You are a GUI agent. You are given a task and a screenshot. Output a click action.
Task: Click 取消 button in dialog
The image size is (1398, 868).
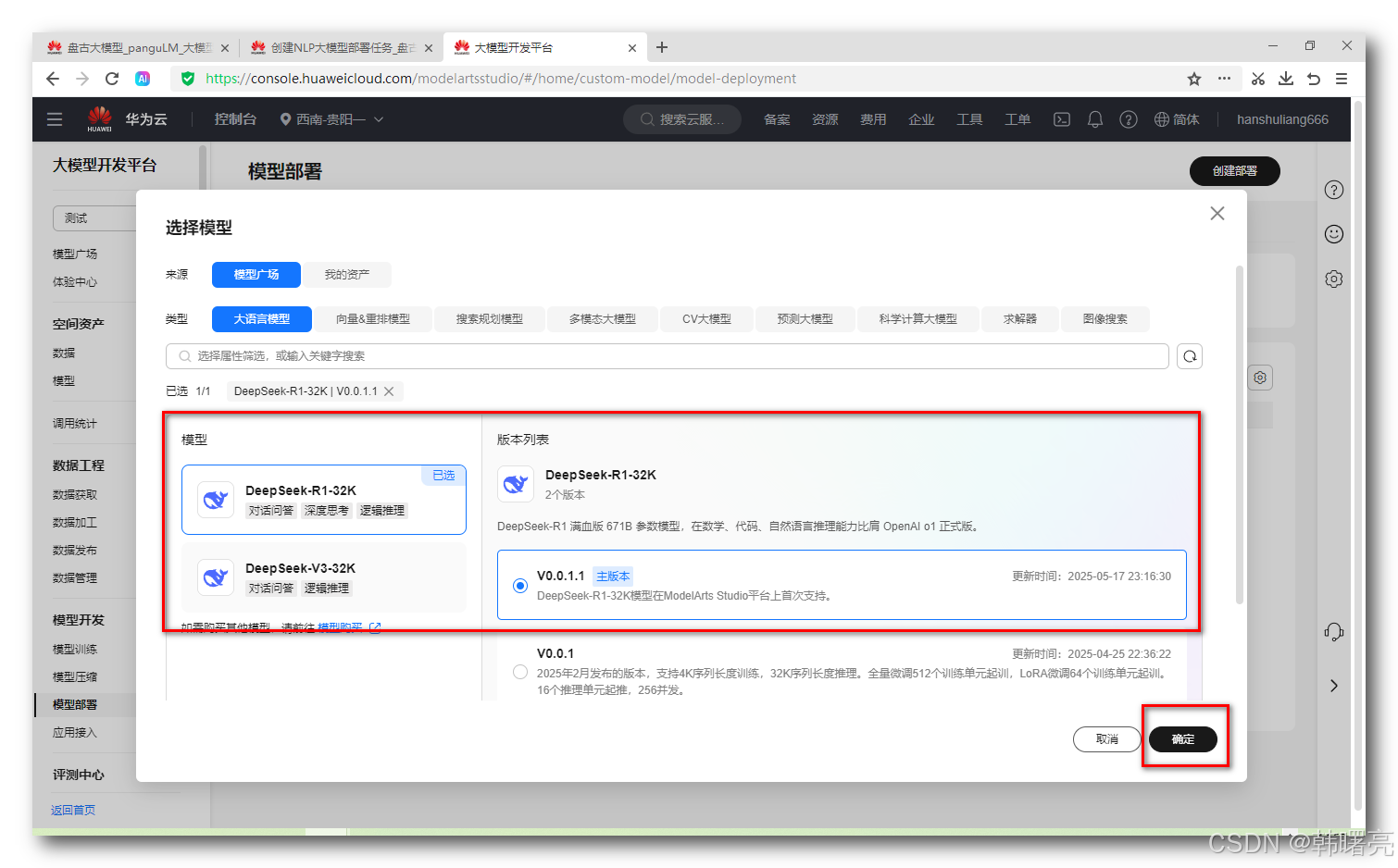click(x=1107, y=739)
